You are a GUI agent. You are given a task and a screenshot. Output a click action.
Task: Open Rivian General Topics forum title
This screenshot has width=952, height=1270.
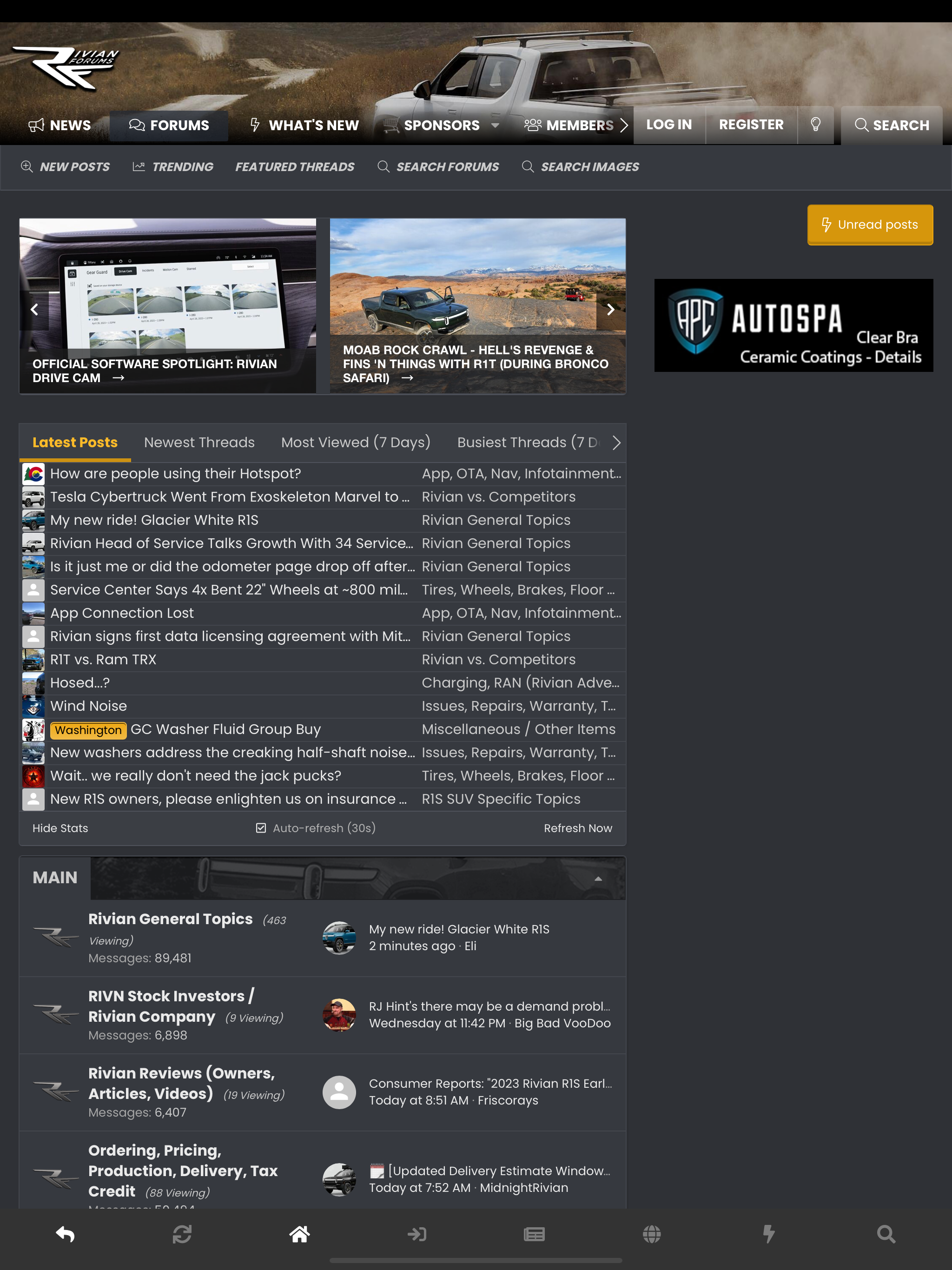coord(171,919)
